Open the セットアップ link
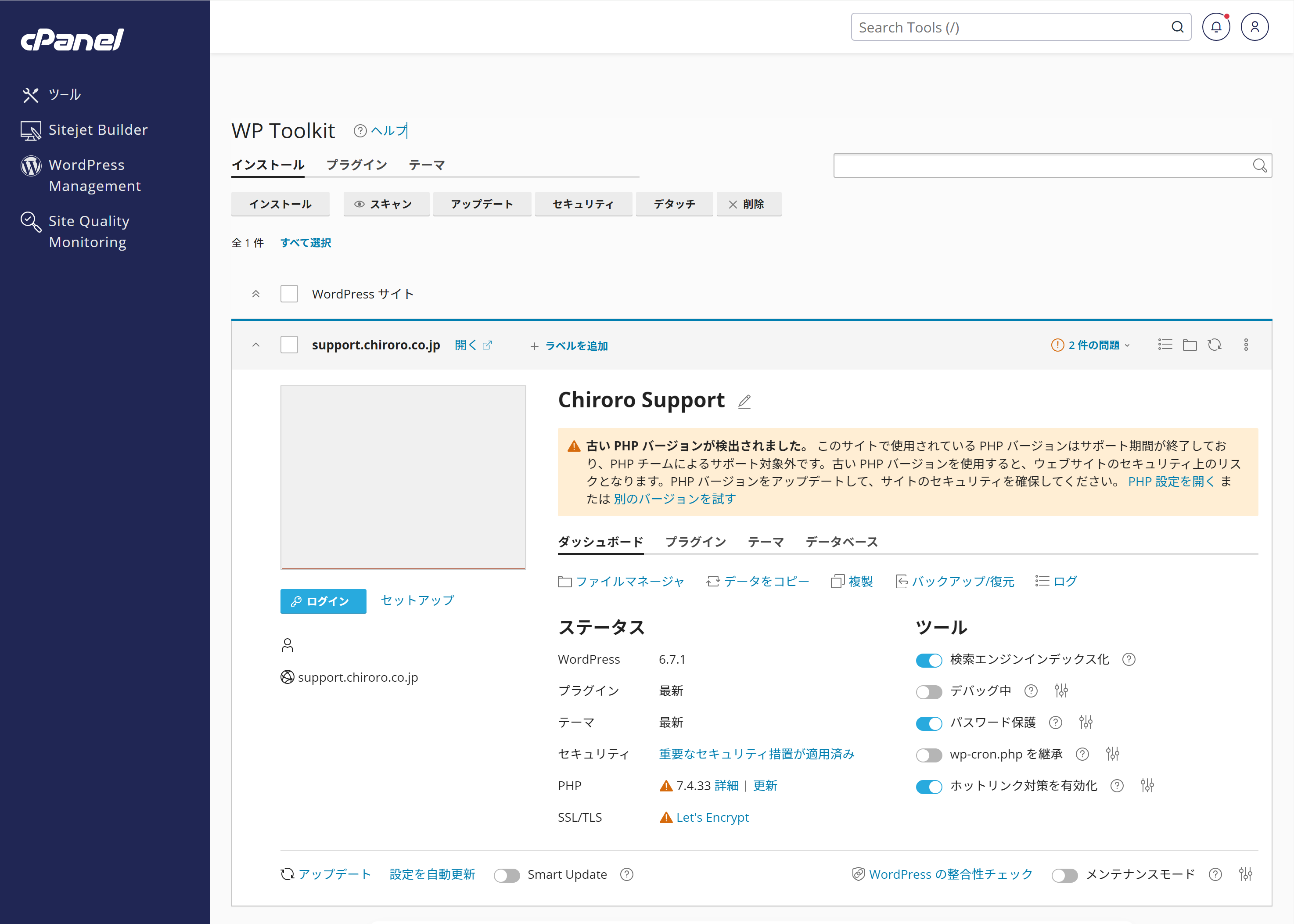Screen dimensions: 1294x924 pos(417,600)
